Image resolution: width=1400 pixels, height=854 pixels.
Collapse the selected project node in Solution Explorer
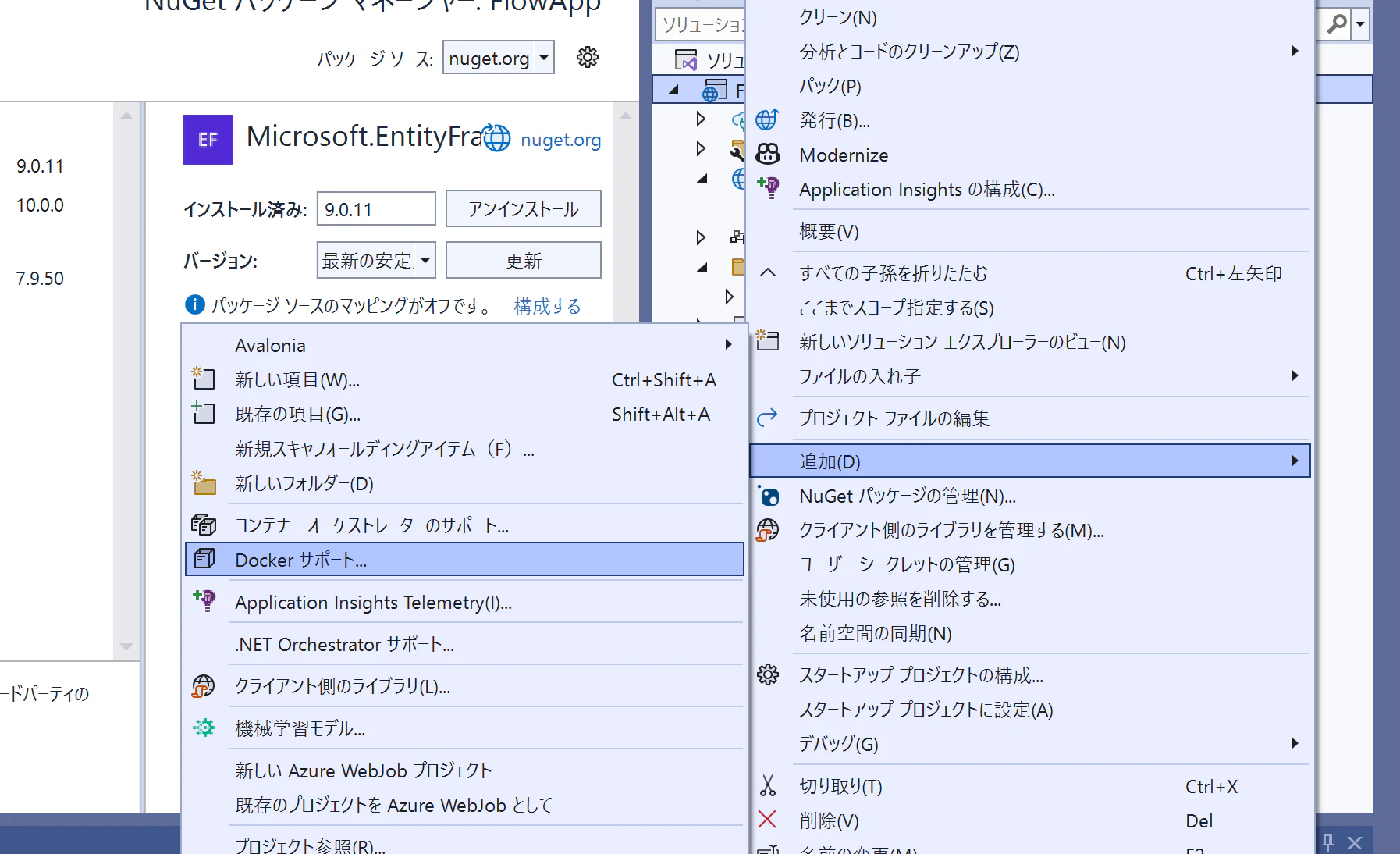click(x=673, y=91)
